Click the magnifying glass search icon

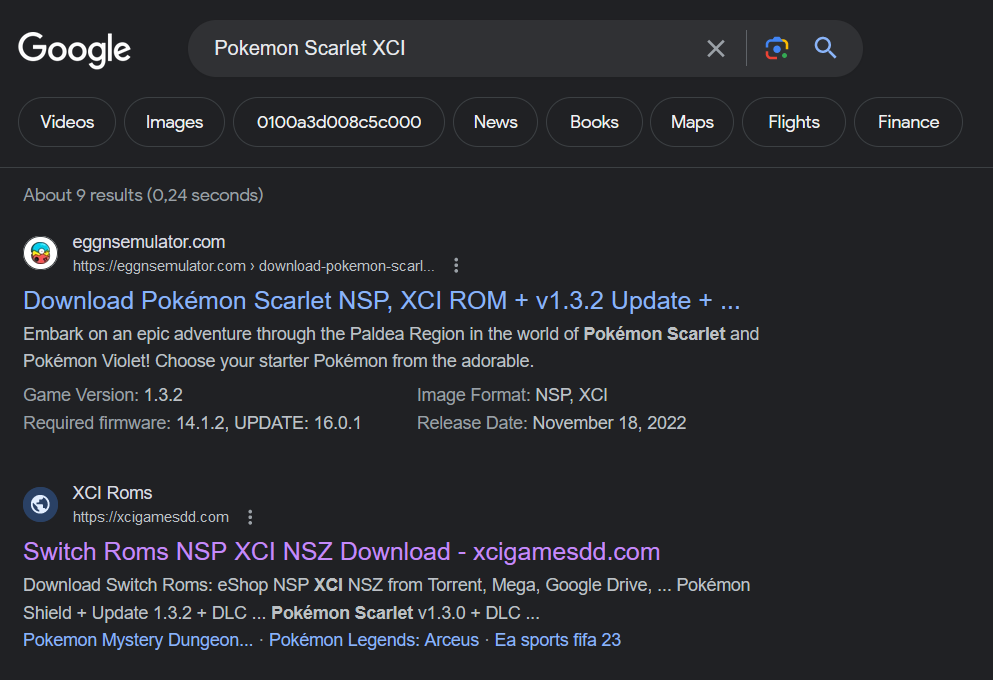click(x=825, y=48)
